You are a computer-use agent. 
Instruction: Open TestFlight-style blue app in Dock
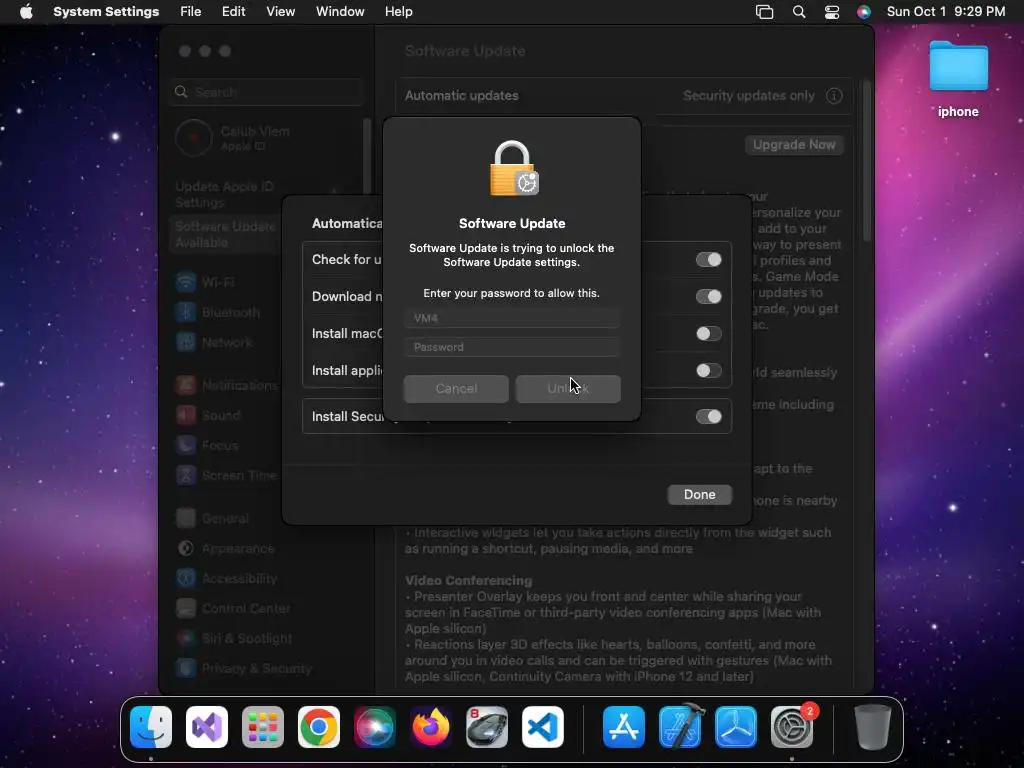[x=736, y=727]
